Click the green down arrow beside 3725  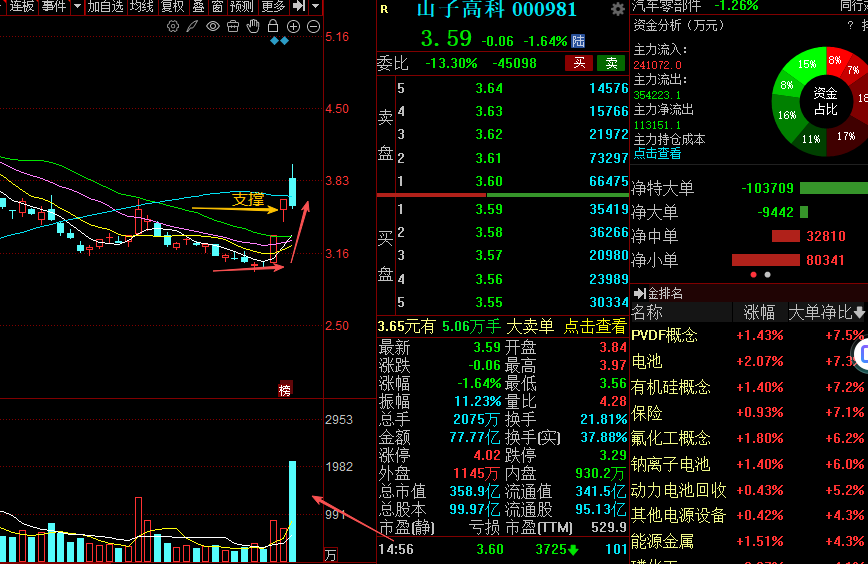574,550
